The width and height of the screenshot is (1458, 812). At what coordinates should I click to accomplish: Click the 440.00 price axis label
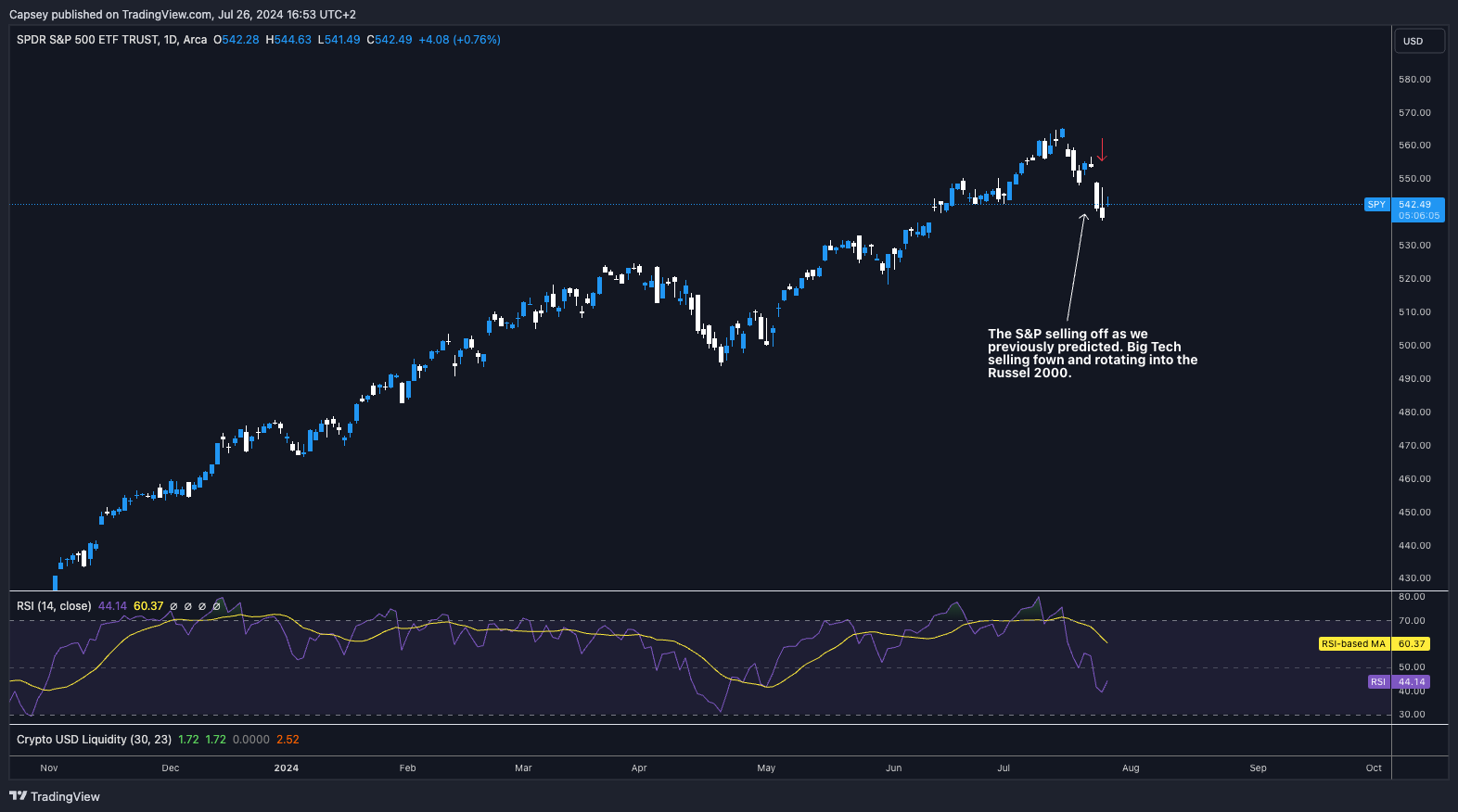click(1414, 545)
